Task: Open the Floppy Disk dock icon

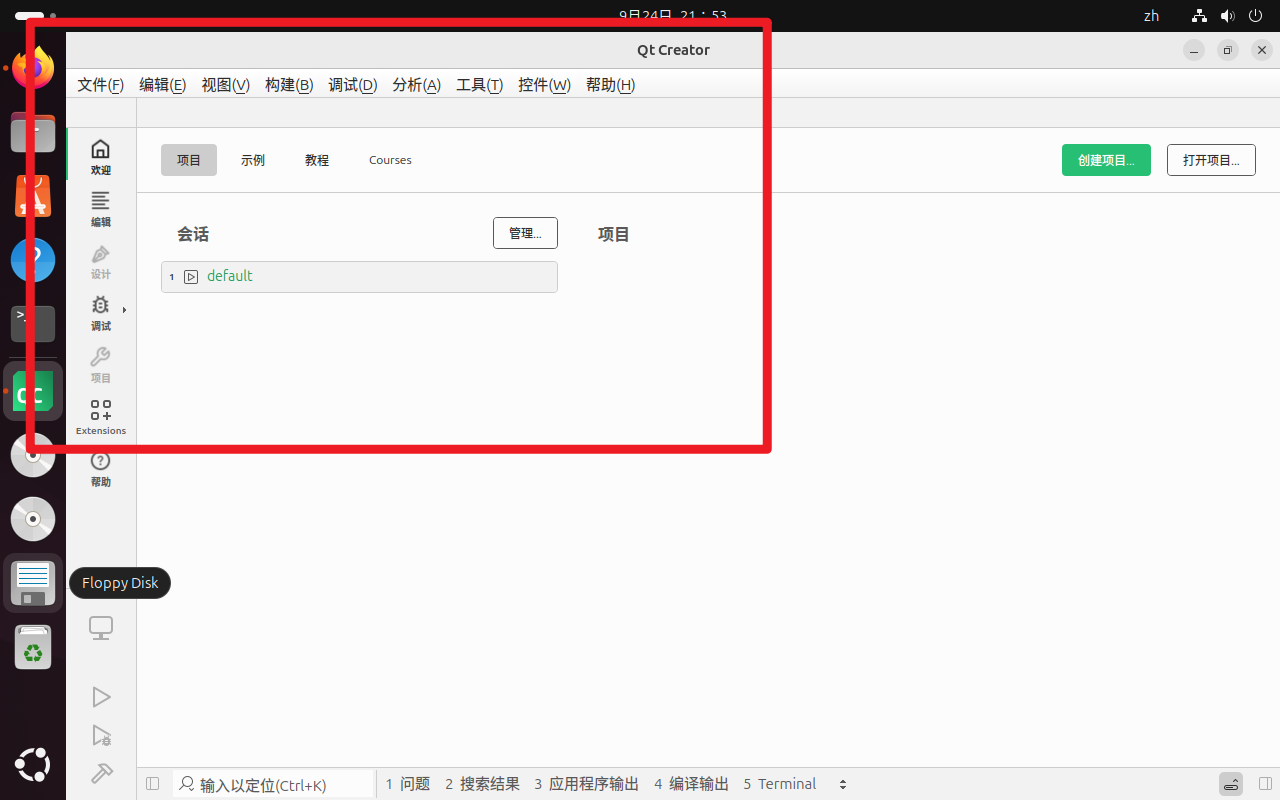Action: coord(33,583)
